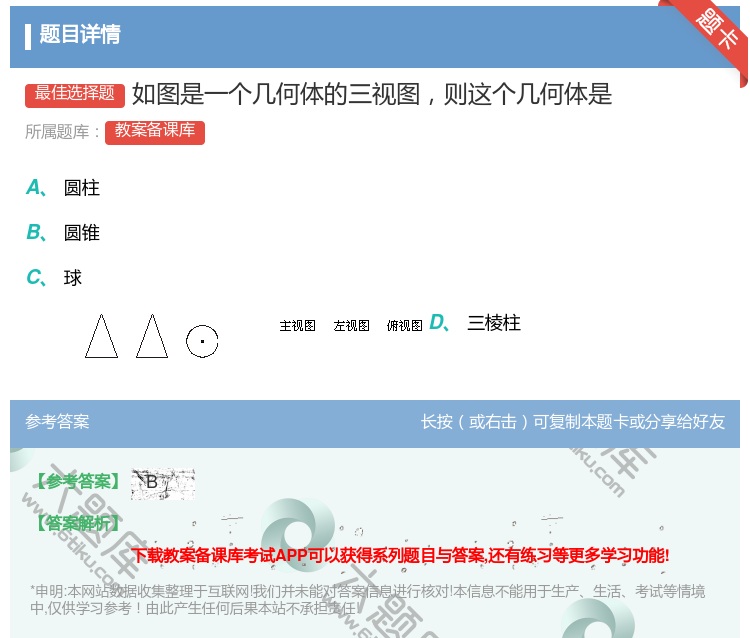The width and height of the screenshot is (750, 638).
Task: Click the 所属题库 label
Action: (x=62, y=132)
